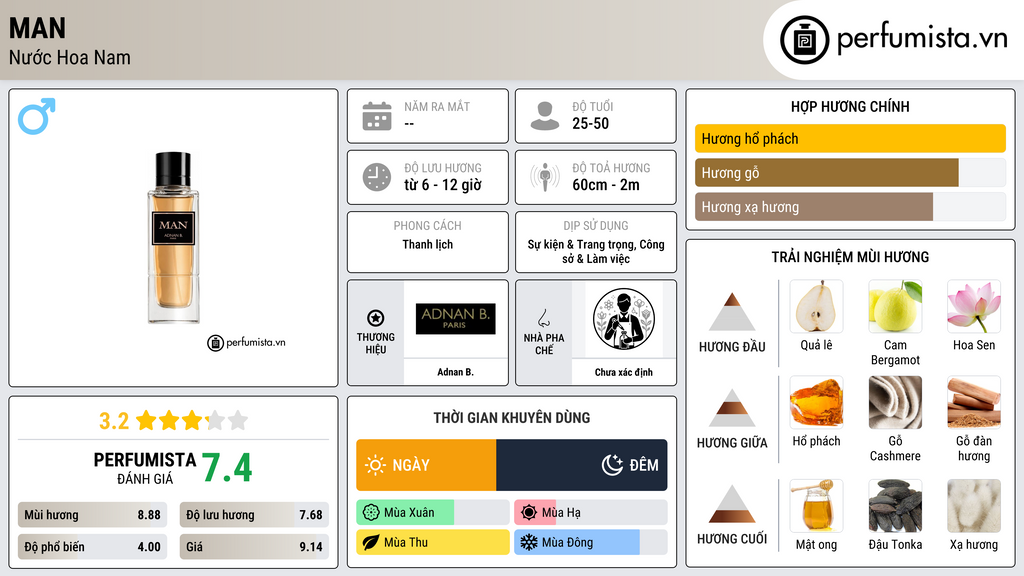This screenshot has height=576, width=1024.
Task: Click the perfumer illustration for Chưa xác định
Action: 624,319
